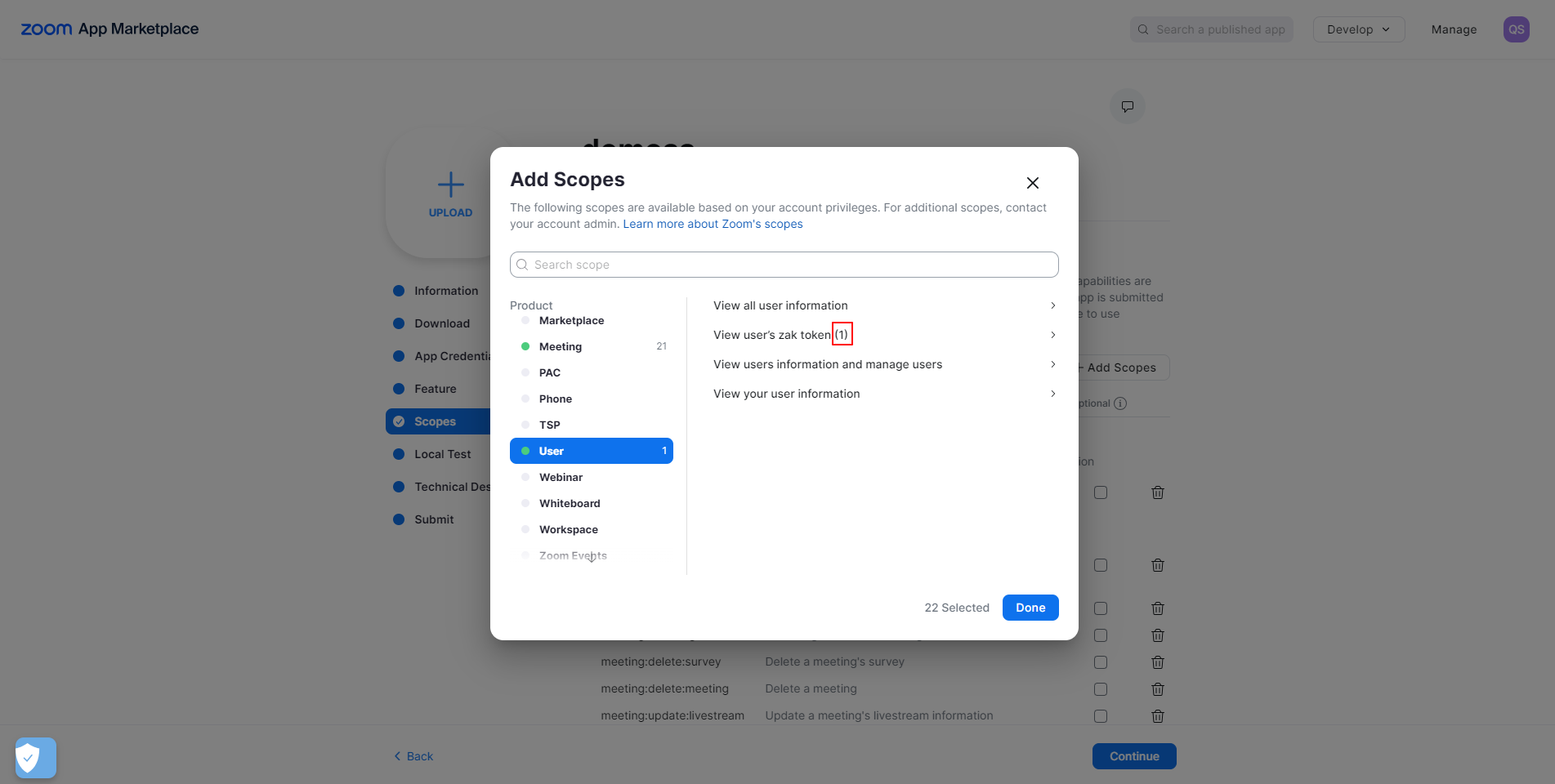Select the Meeting product category
The width and height of the screenshot is (1555, 784).
point(561,346)
